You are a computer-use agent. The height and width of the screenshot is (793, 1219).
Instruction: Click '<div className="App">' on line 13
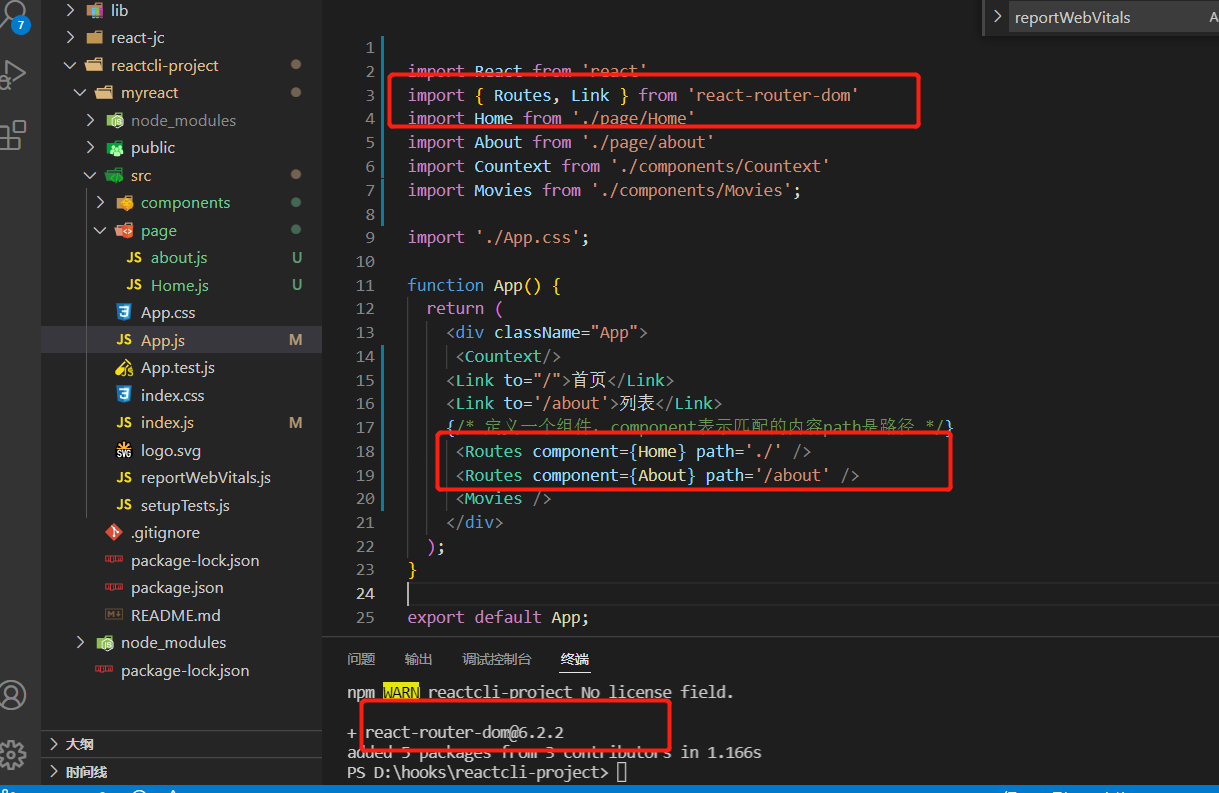(547, 333)
